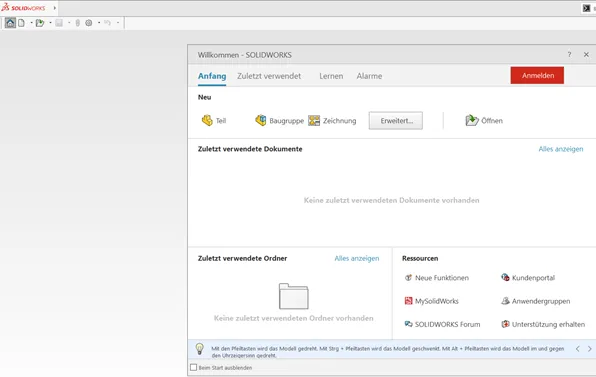Image resolution: width=596 pixels, height=377 pixels.
Task: Click the Options gear toolbar icon
Action: point(89,23)
